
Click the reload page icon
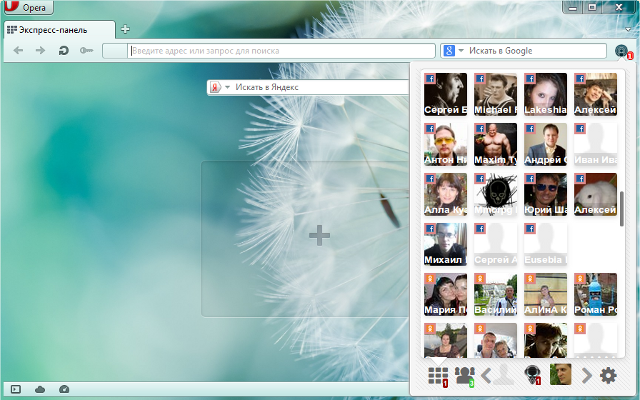[x=63, y=50]
